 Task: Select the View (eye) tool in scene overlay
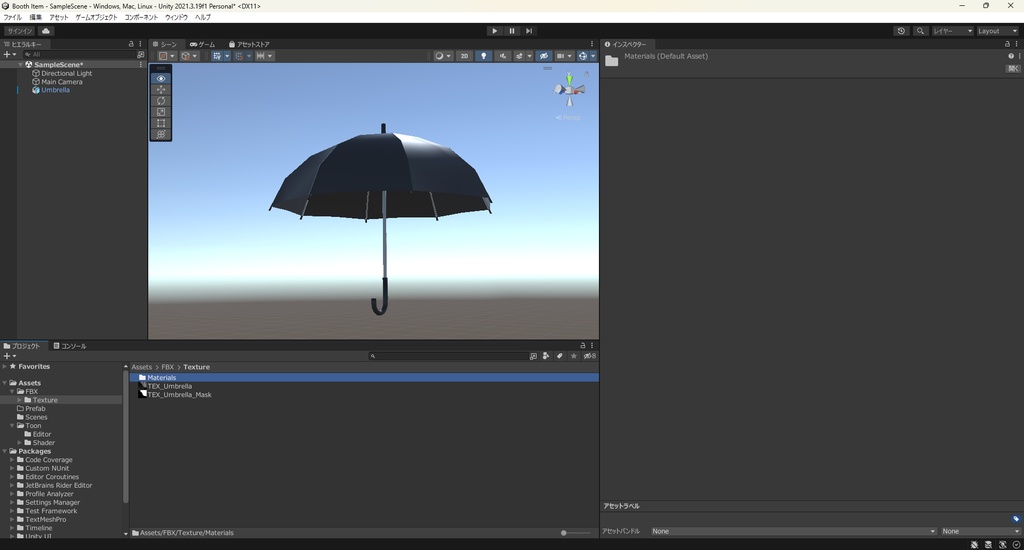[161, 78]
